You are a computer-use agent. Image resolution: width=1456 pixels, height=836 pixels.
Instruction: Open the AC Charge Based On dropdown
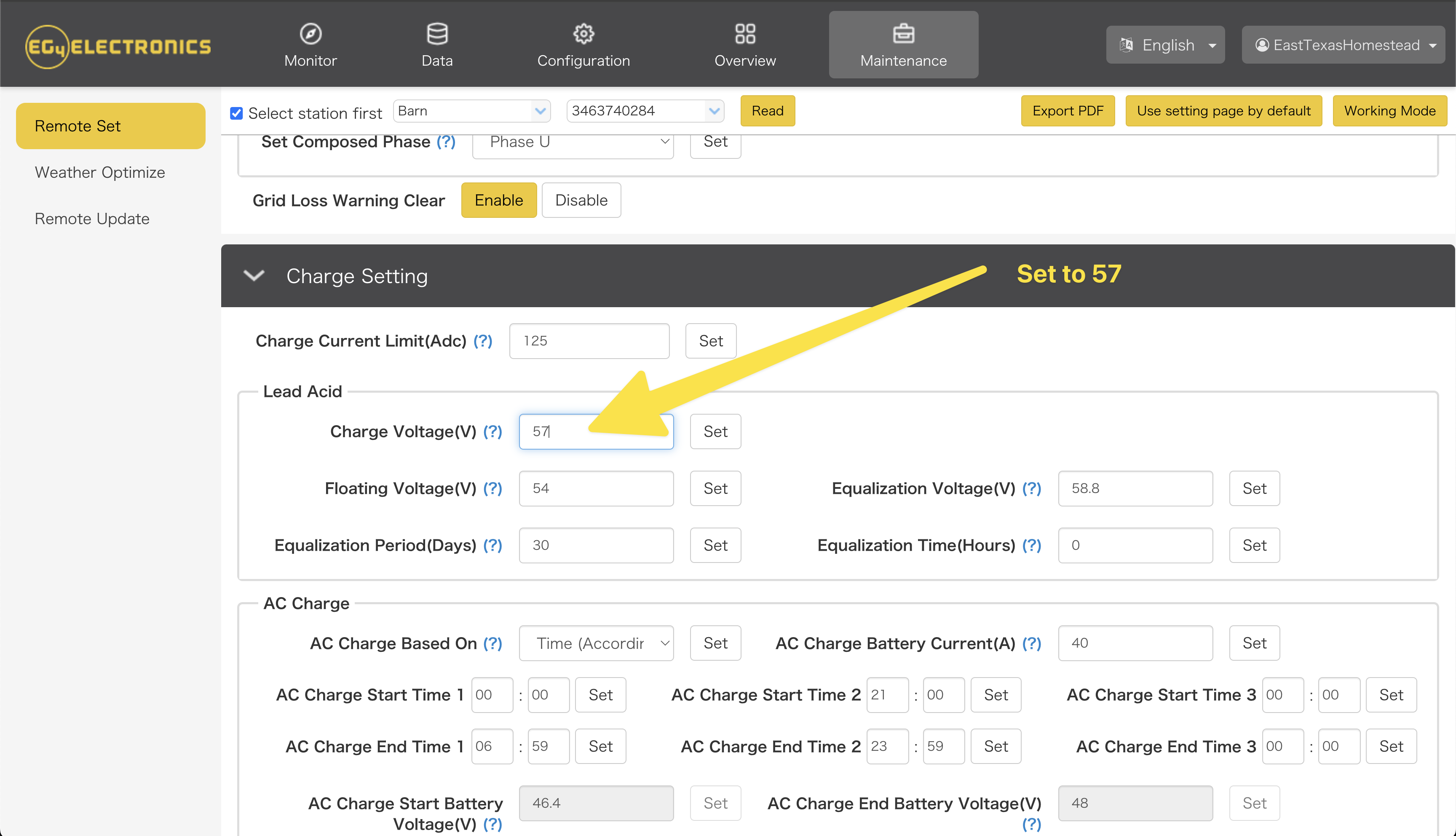click(x=596, y=643)
